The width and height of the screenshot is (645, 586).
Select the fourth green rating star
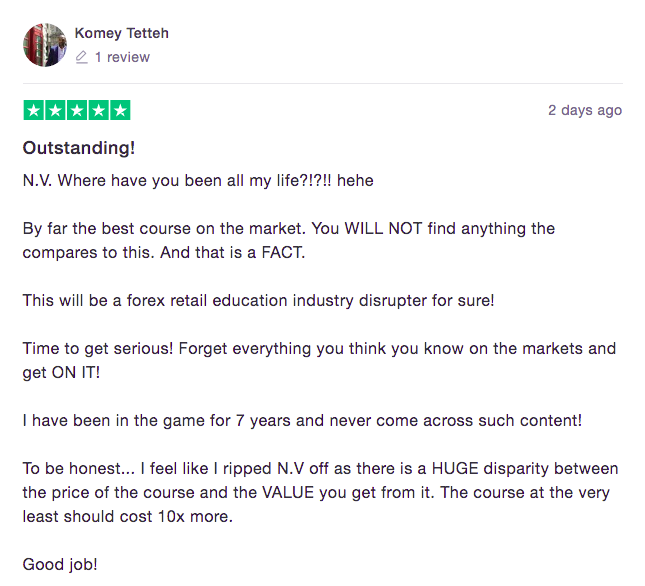pyautogui.click(x=98, y=110)
